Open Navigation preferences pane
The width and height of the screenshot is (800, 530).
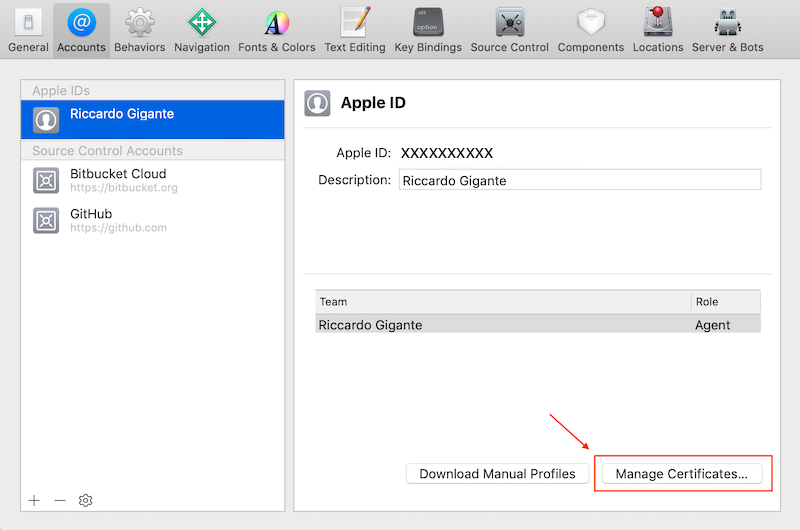[x=202, y=30]
